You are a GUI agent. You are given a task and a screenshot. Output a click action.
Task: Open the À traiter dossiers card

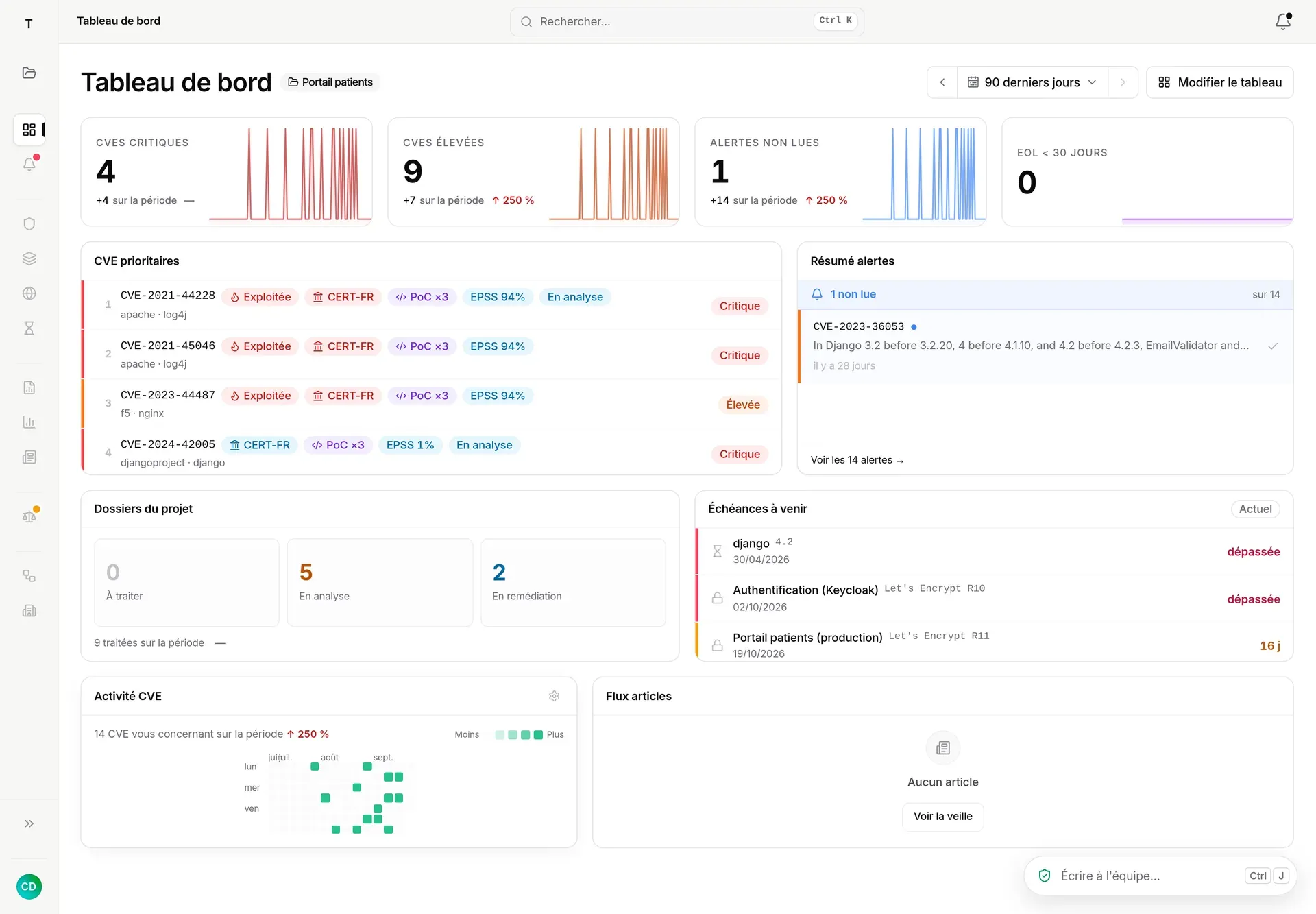pyautogui.click(x=186, y=582)
